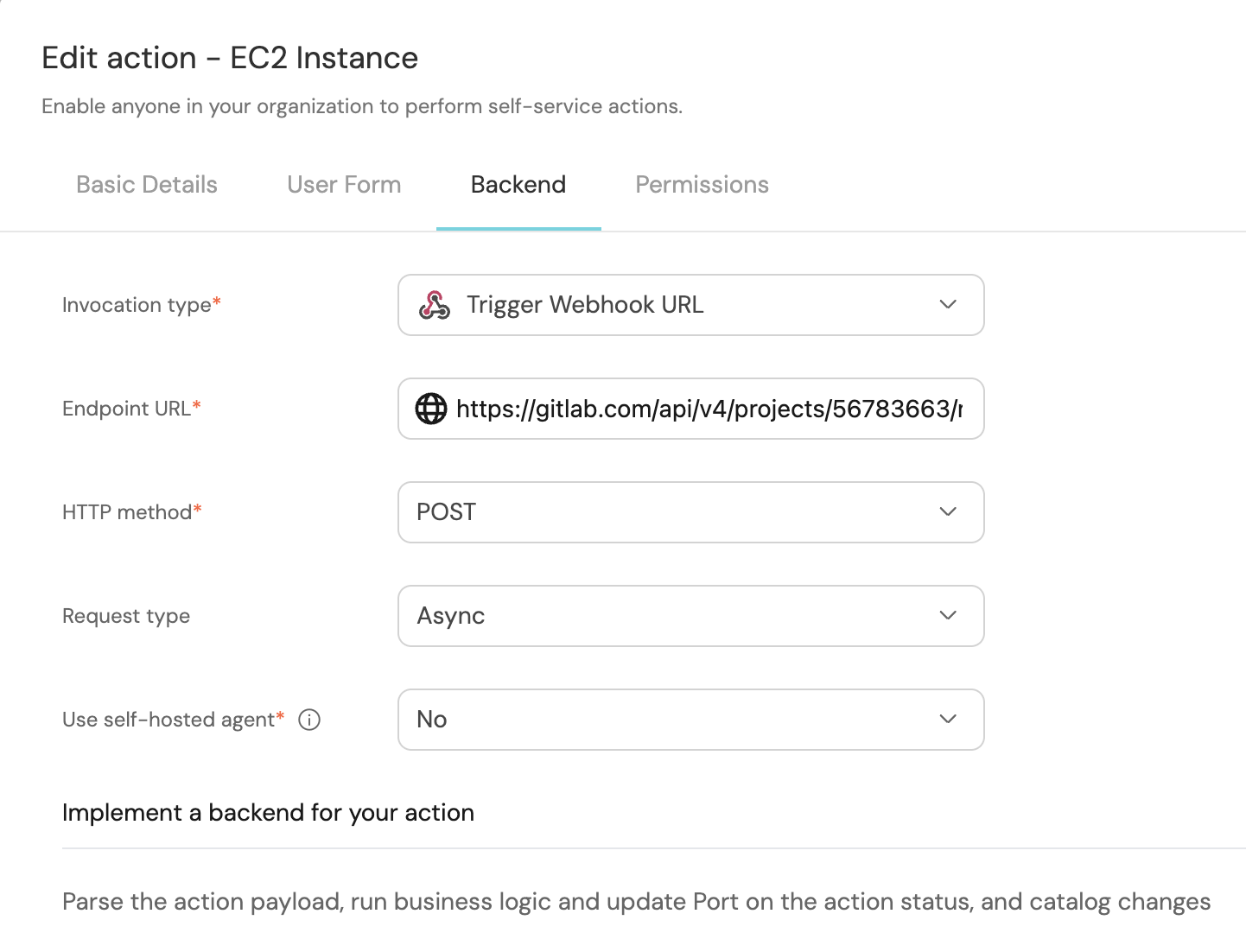Select the Backend tab
Viewport: 1246px width, 952px height.
[x=518, y=185]
